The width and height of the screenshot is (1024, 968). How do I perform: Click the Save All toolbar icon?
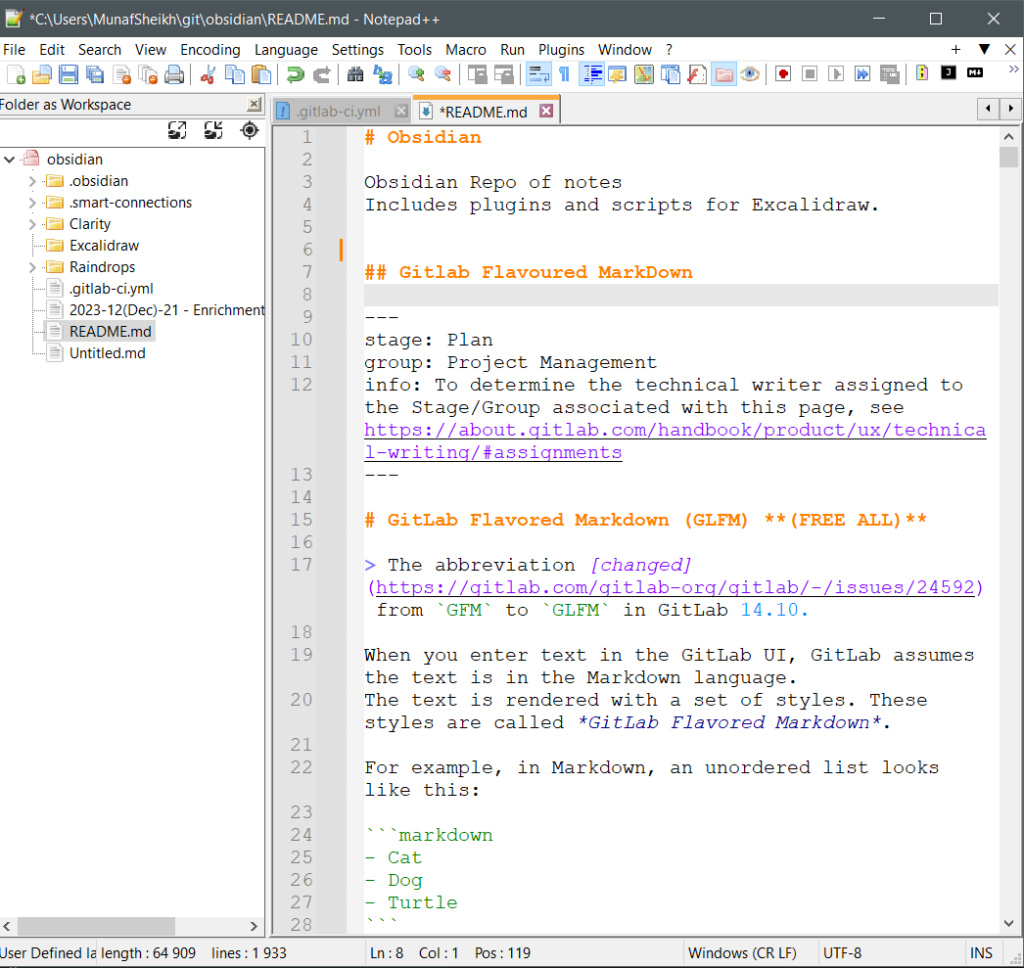click(x=95, y=75)
